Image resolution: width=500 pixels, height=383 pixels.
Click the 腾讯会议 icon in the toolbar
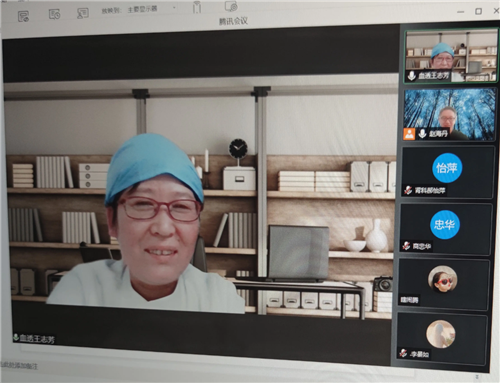pos(231,6)
